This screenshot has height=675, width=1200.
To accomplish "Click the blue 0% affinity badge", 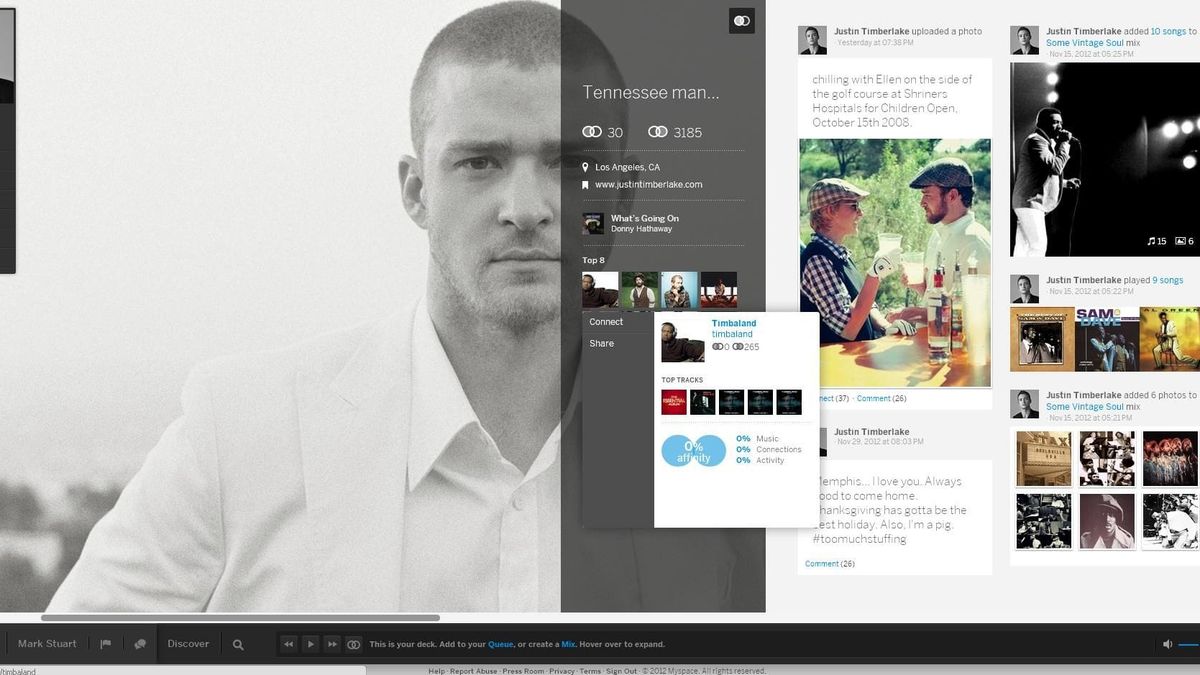I will click(x=693, y=451).
